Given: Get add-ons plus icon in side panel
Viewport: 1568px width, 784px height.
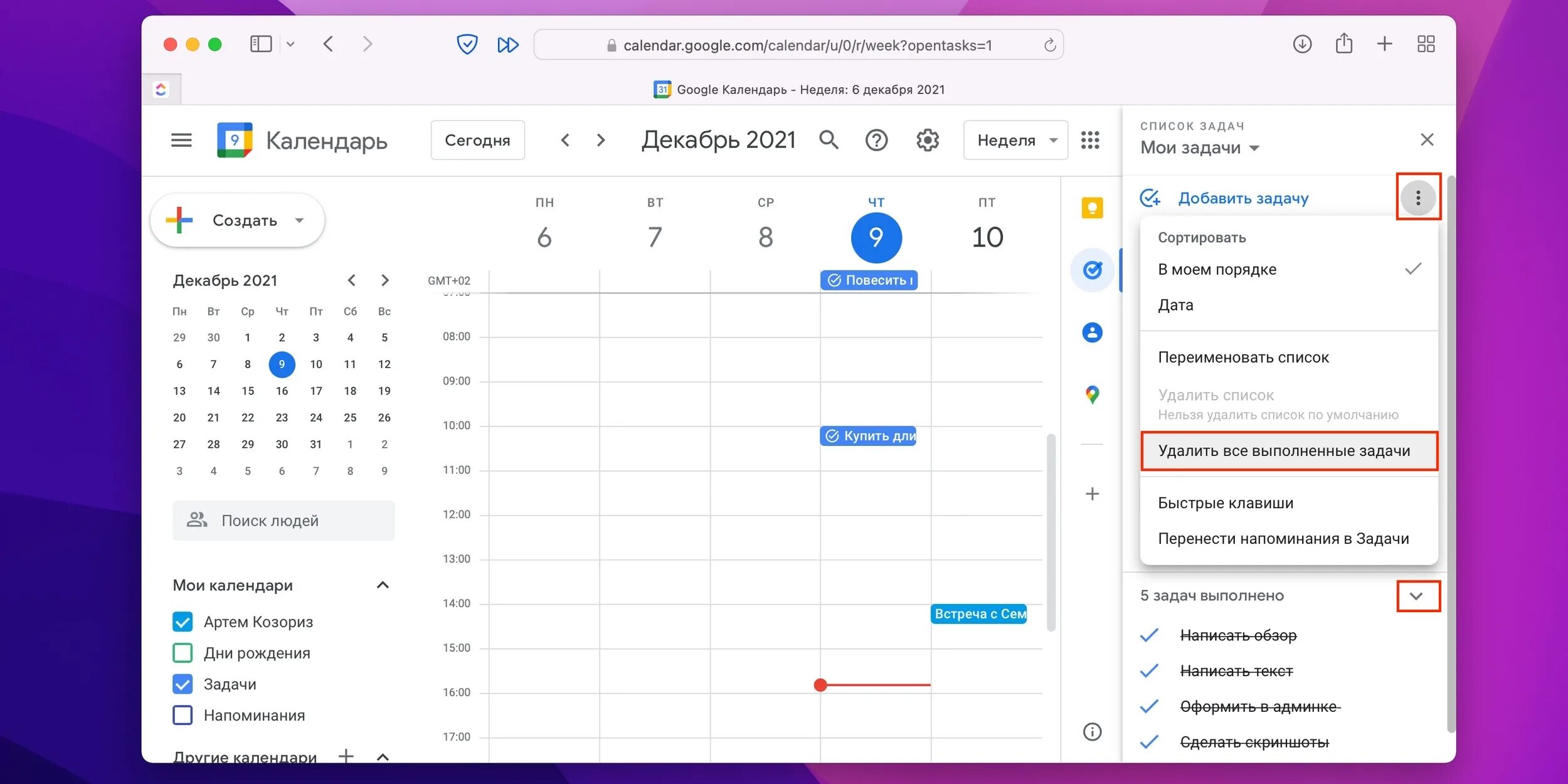Looking at the screenshot, I should click(1092, 494).
